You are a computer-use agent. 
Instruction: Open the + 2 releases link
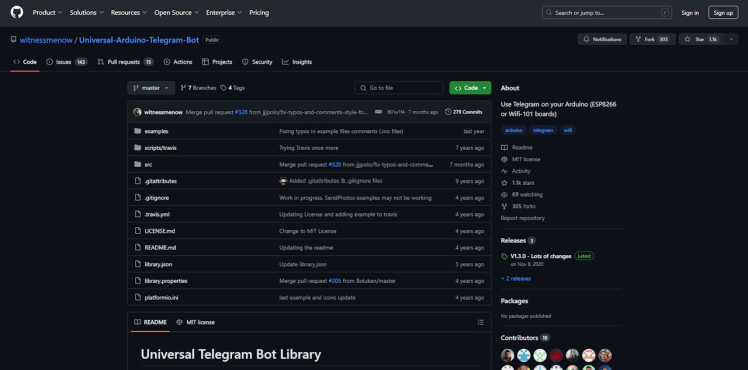[x=516, y=278]
